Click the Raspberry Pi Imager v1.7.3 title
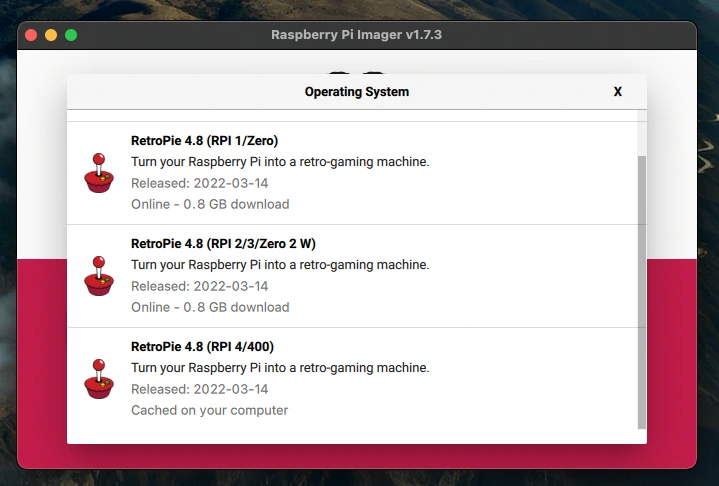719x486 pixels. click(x=356, y=35)
